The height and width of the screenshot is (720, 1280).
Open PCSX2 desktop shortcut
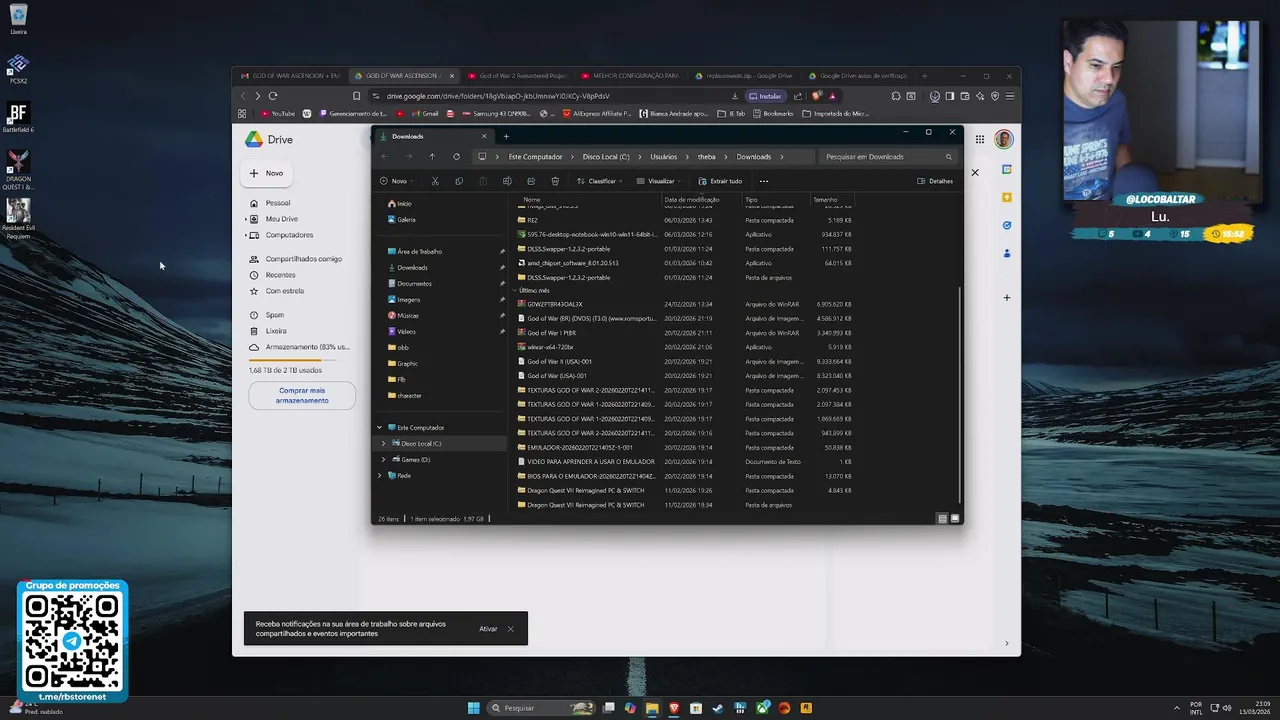pos(18,70)
